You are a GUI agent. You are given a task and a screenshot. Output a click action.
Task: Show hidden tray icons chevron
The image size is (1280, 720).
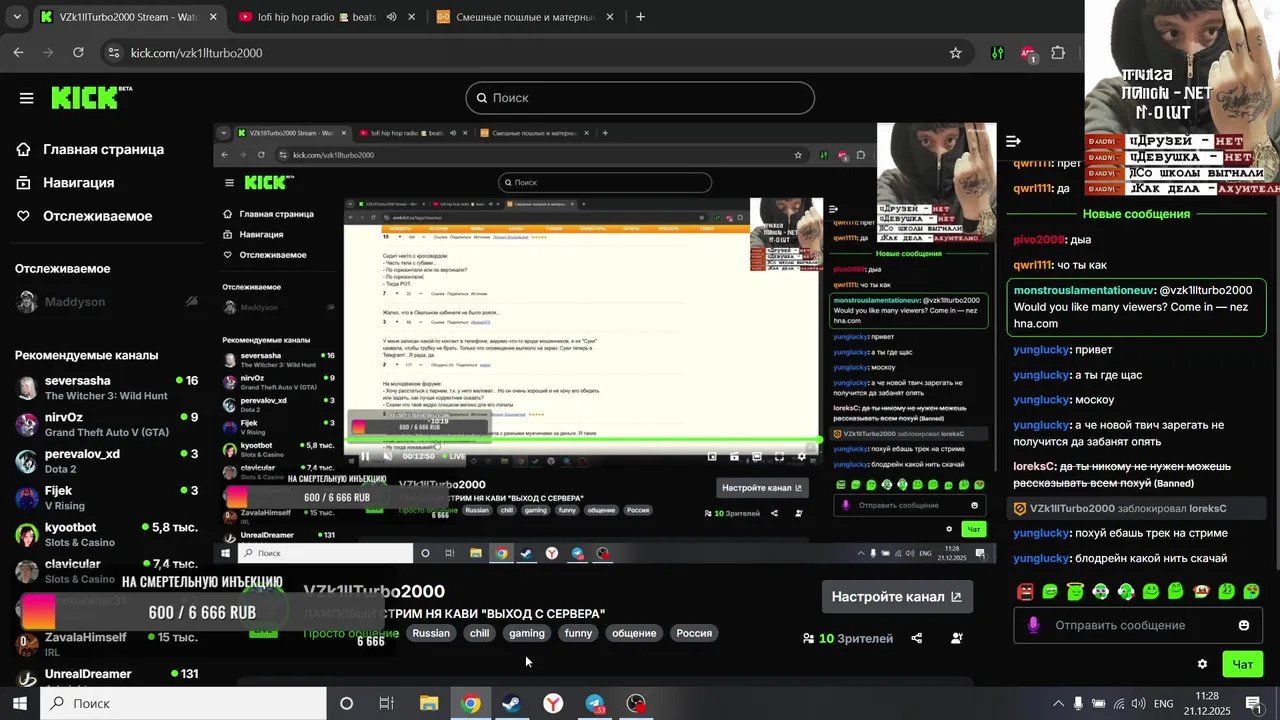pos(1058,704)
